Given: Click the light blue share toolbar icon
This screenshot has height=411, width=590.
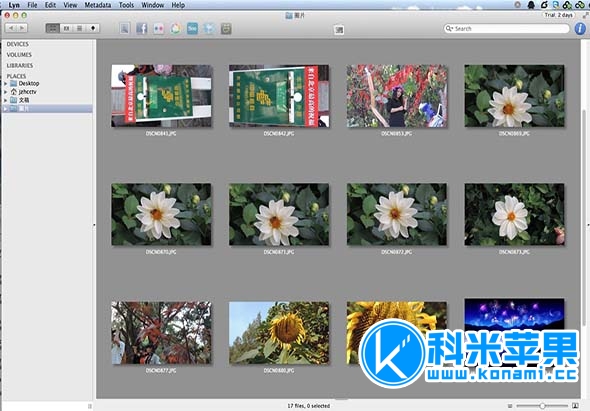Looking at the screenshot, I should point(209,29).
